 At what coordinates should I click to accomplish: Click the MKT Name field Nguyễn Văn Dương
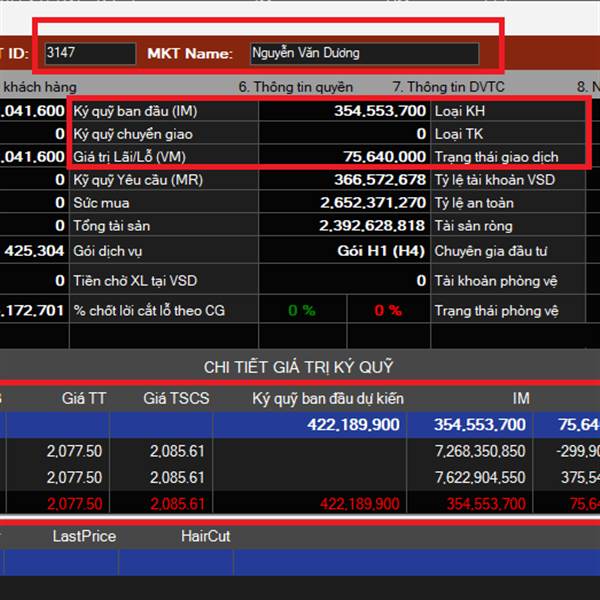[x=363, y=53]
